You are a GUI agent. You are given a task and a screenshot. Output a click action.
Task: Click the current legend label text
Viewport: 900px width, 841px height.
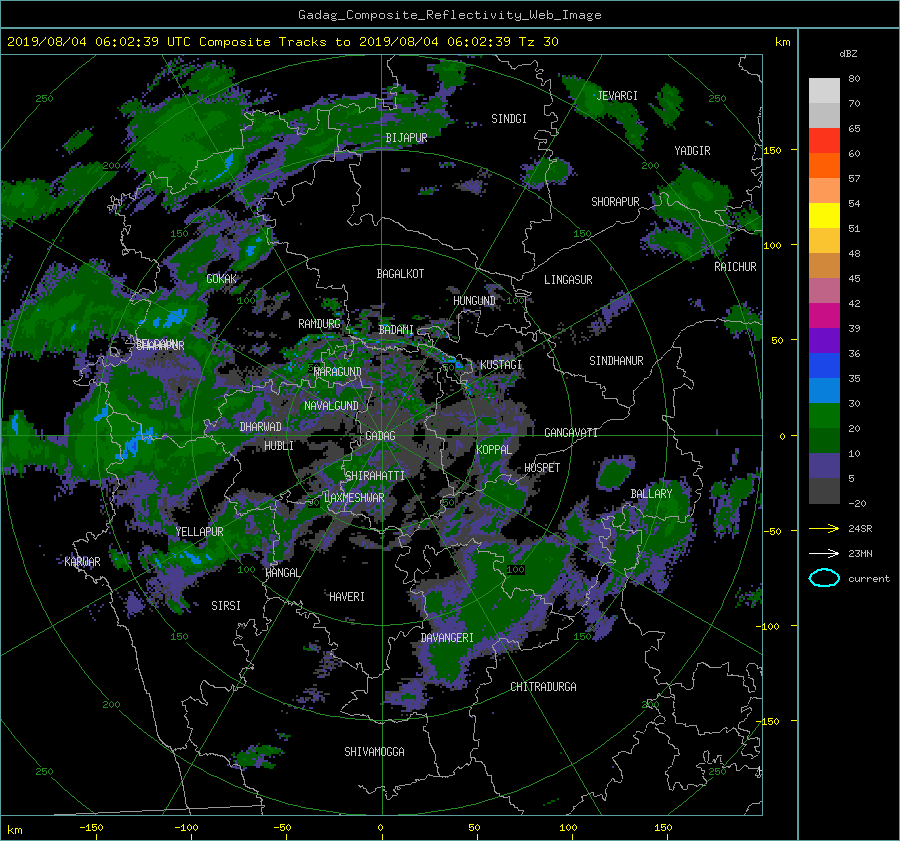869,579
